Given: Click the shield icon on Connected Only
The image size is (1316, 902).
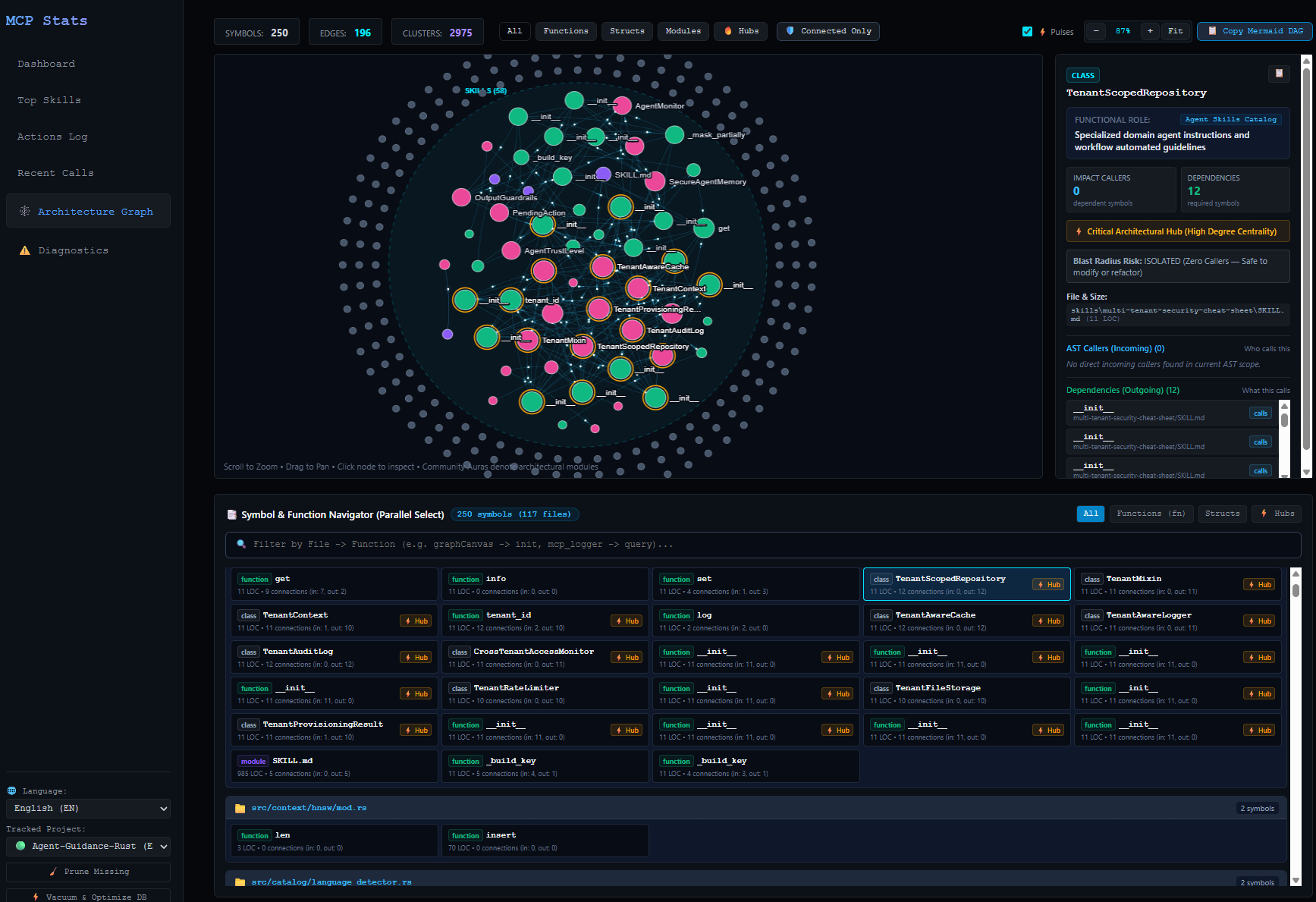Looking at the screenshot, I should click(x=790, y=31).
